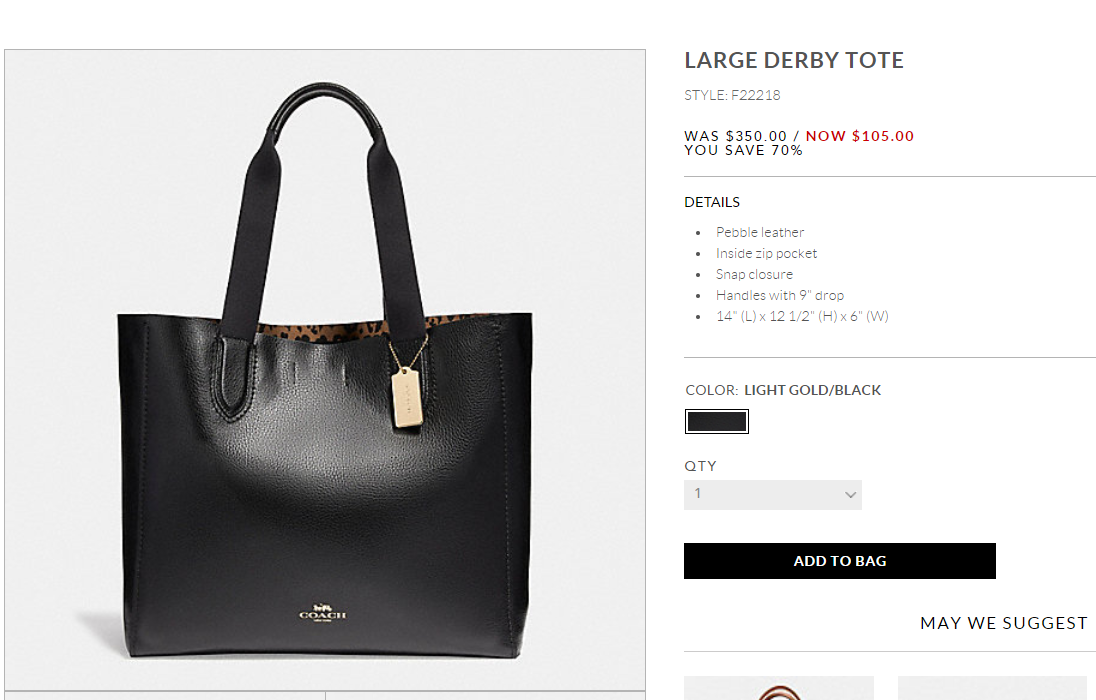1096x700 pixels.
Task: Open the first suggested product thumbnail
Action: pyautogui.click(x=779, y=688)
